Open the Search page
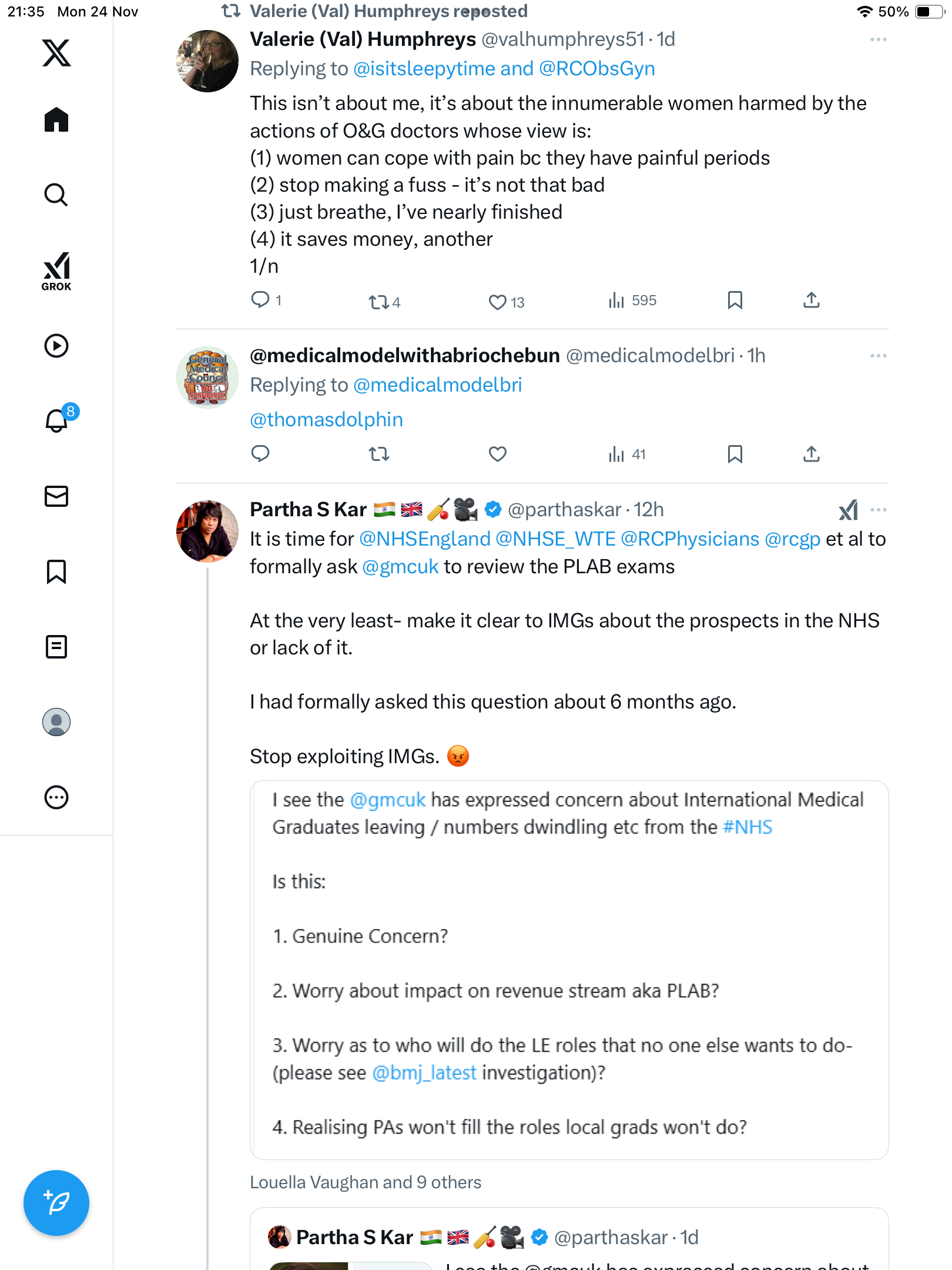952x1270 pixels. [56, 195]
